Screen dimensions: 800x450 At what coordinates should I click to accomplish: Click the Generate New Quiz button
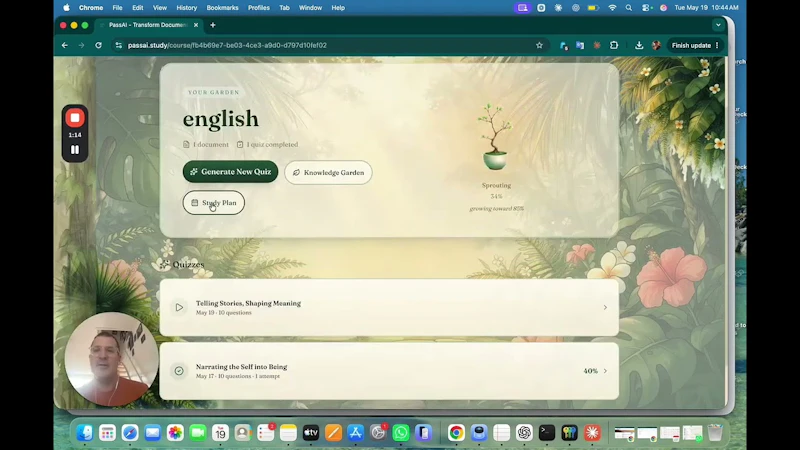point(230,172)
